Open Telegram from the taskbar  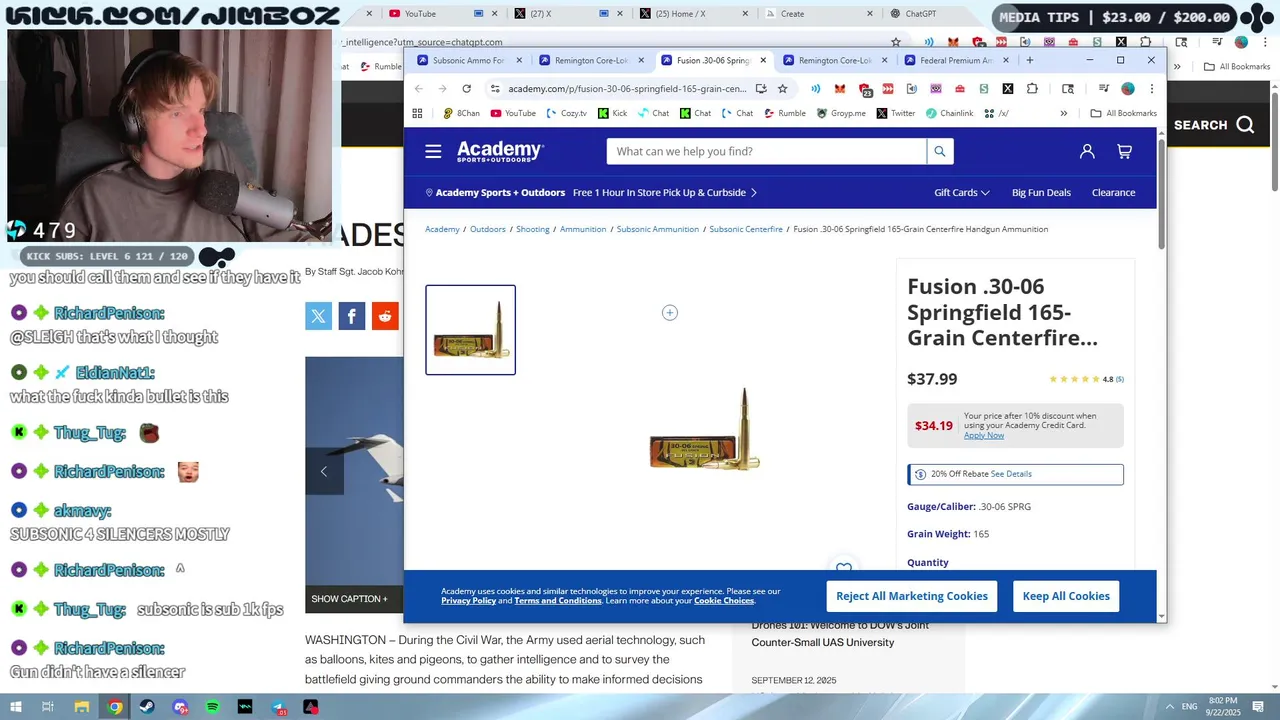click(x=279, y=707)
